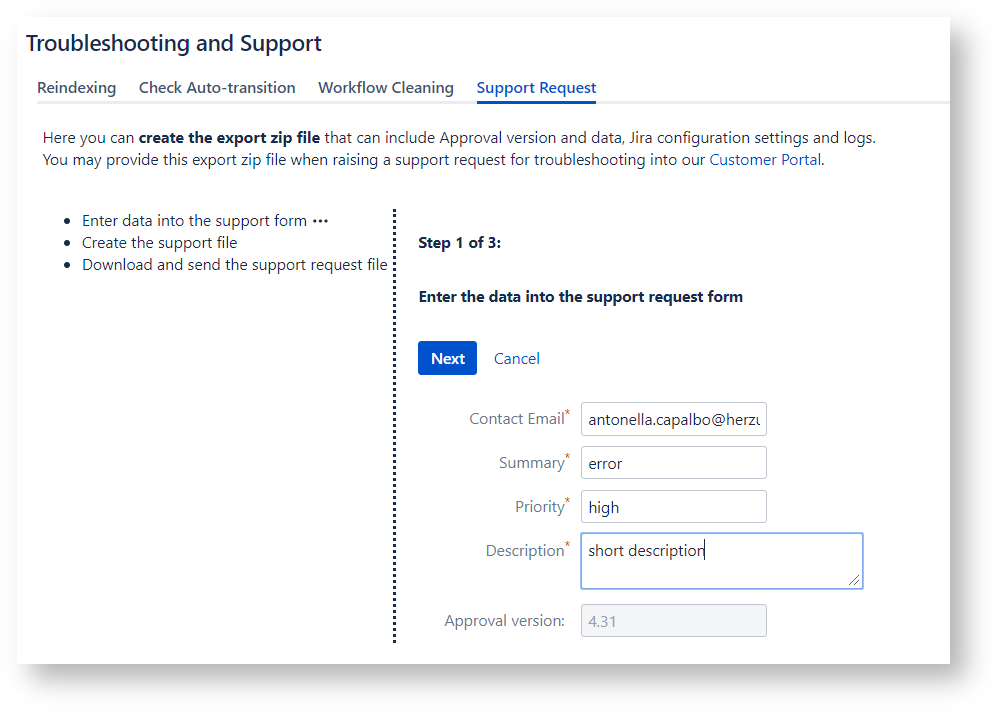Click the Priority field showing "high"

673,507
